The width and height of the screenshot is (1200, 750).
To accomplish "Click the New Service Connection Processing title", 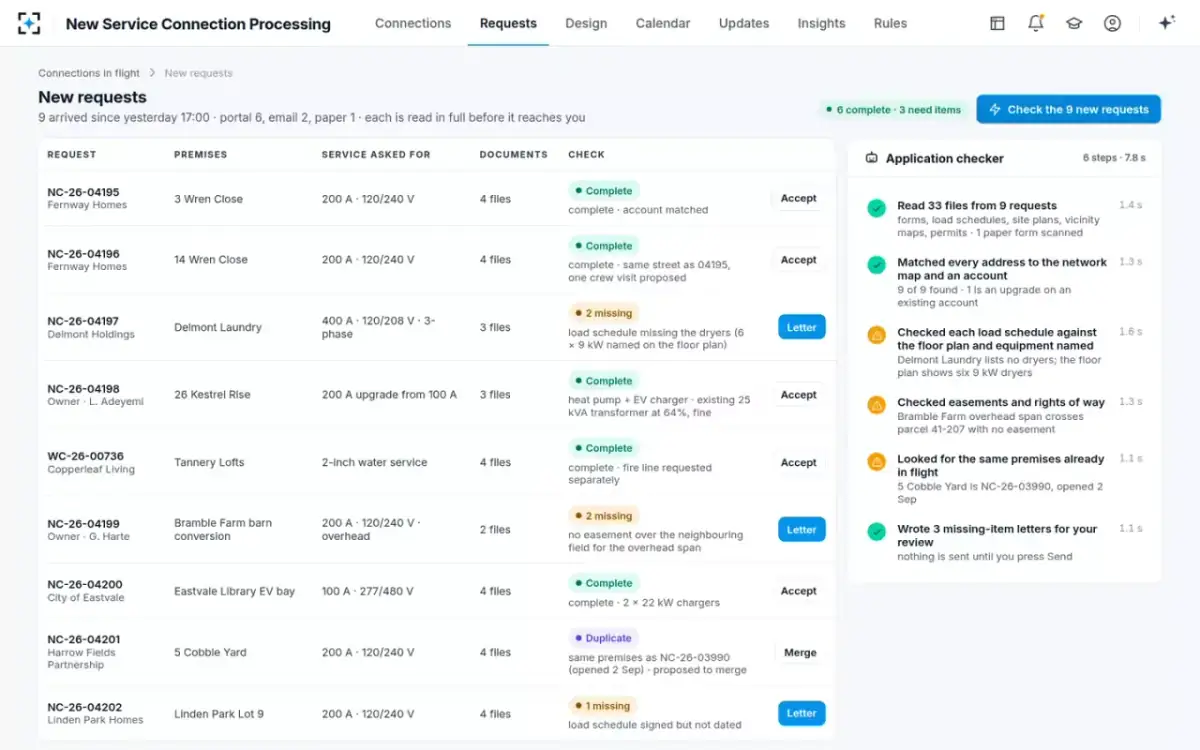I will (198, 23).
